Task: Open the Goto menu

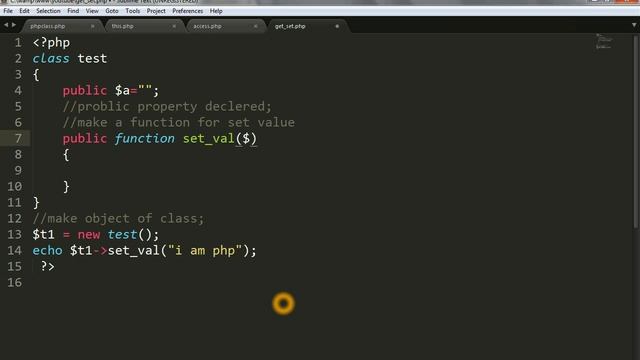Action: (x=111, y=11)
